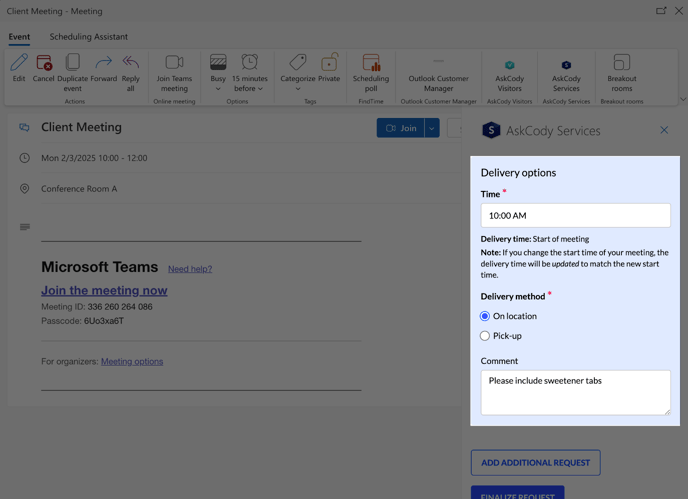
Task: Switch to the Event tab
Action: point(19,37)
